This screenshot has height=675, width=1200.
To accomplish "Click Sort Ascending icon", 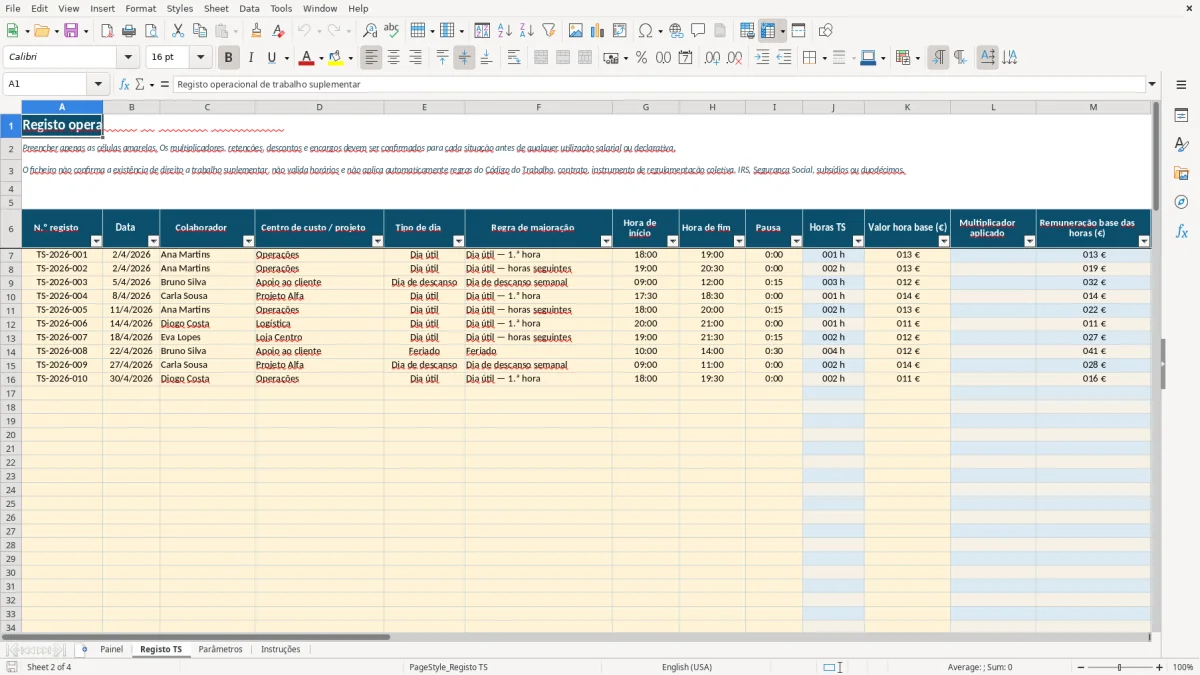I will (504, 31).
